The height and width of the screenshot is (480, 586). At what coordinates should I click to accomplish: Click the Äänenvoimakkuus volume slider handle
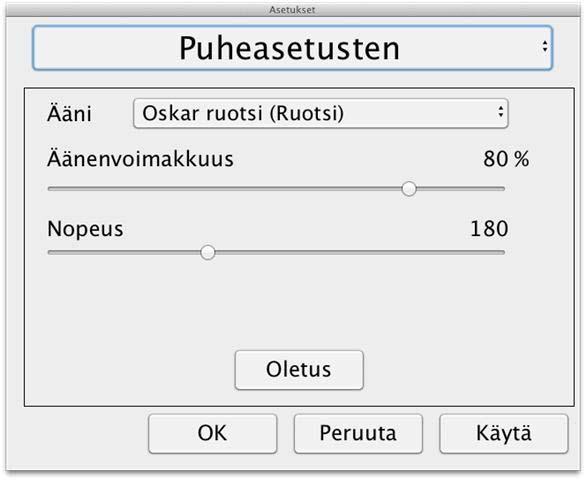409,189
